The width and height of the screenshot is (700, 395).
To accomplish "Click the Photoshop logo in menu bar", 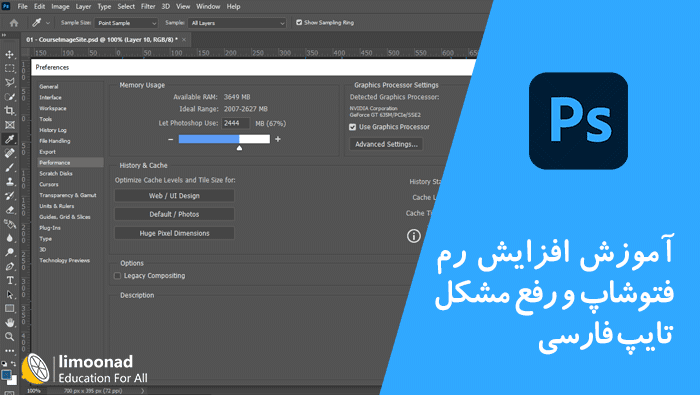I will [x=6, y=6].
